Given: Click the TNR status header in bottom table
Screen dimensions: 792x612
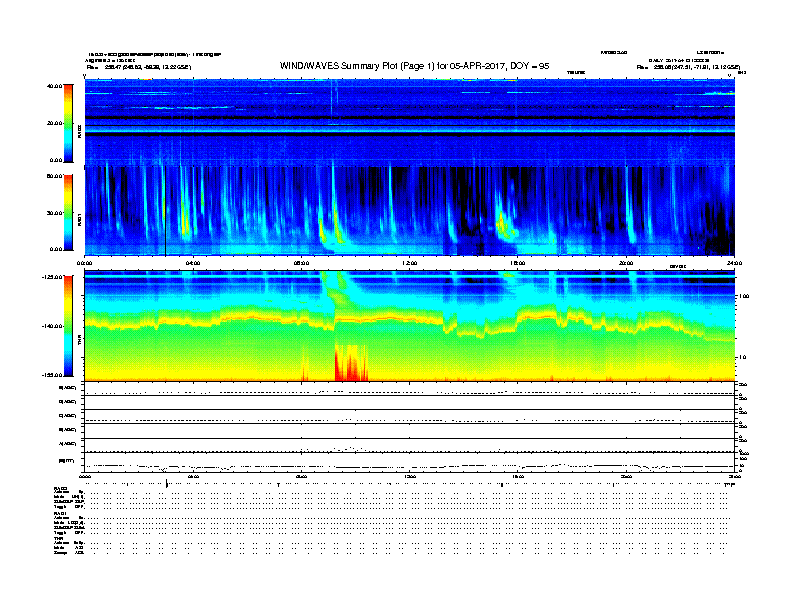Looking at the screenshot, I should 58,539.
